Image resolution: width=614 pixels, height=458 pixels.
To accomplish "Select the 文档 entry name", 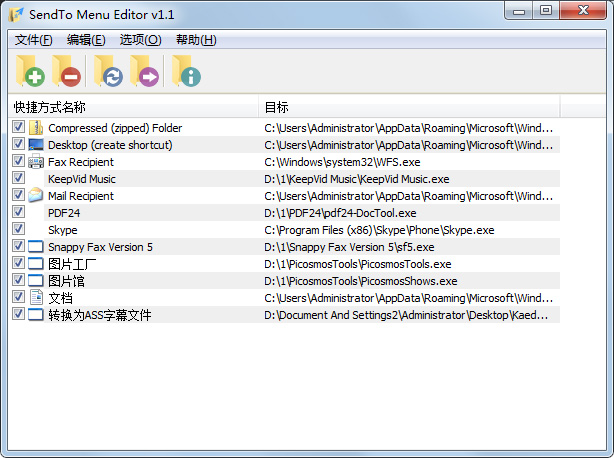I will pos(60,298).
